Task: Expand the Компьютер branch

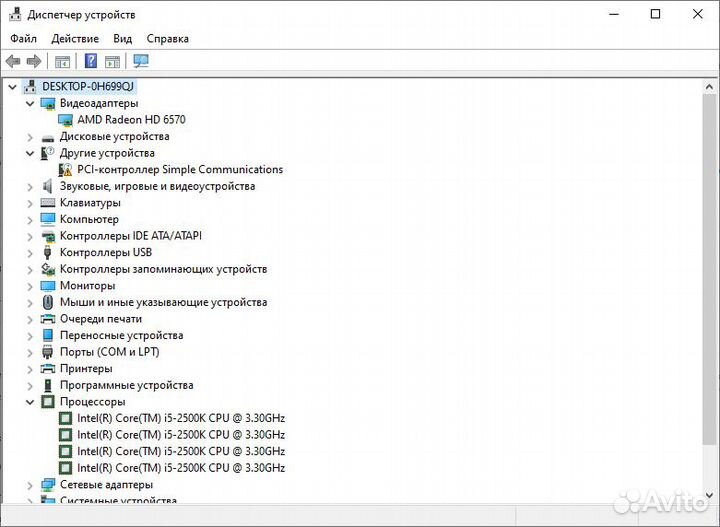Action: coord(30,220)
